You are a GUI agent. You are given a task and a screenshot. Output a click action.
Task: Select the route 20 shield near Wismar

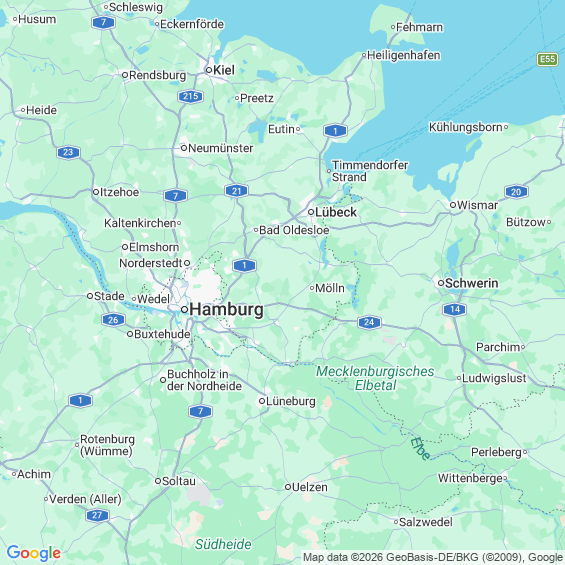tap(516, 192)
